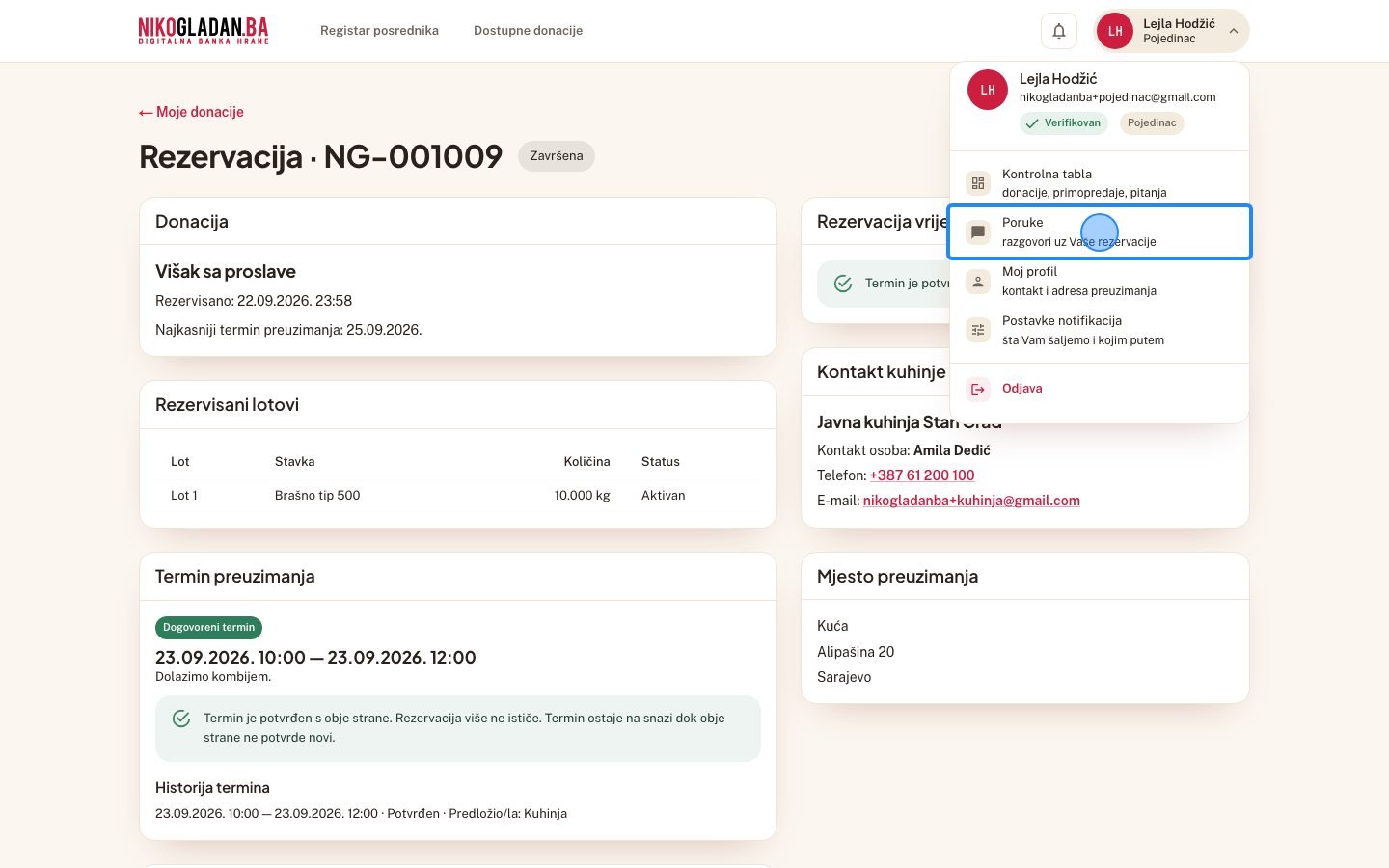The image size is (1389, 868).
Task: Click the Završena status badge
Action: point(557,156)
